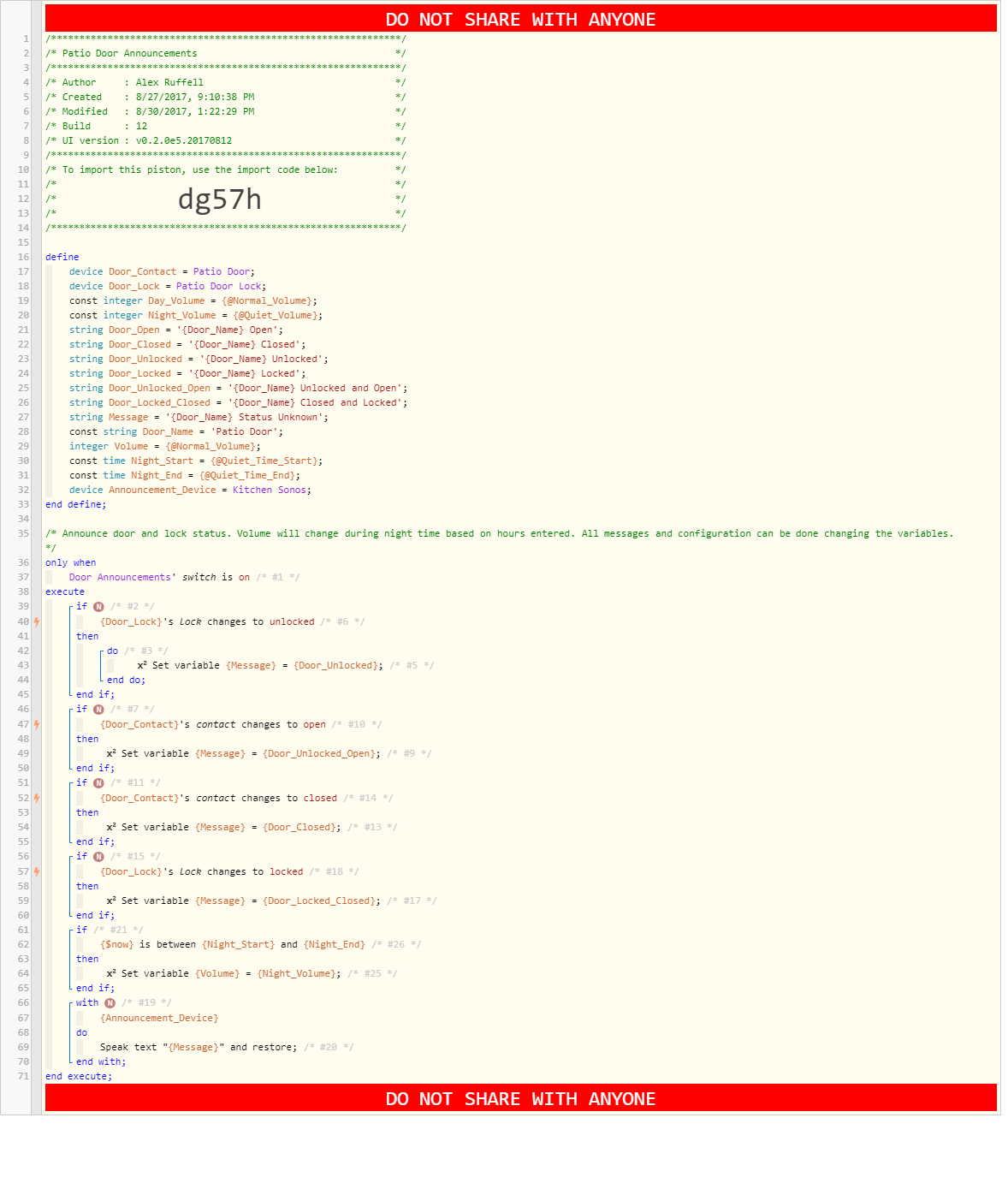Click the bottom DO NOT SHARE WITH ANYONE banner
The image size is (1008, 1177).
pyautogui.click(x=521, y=1098)
